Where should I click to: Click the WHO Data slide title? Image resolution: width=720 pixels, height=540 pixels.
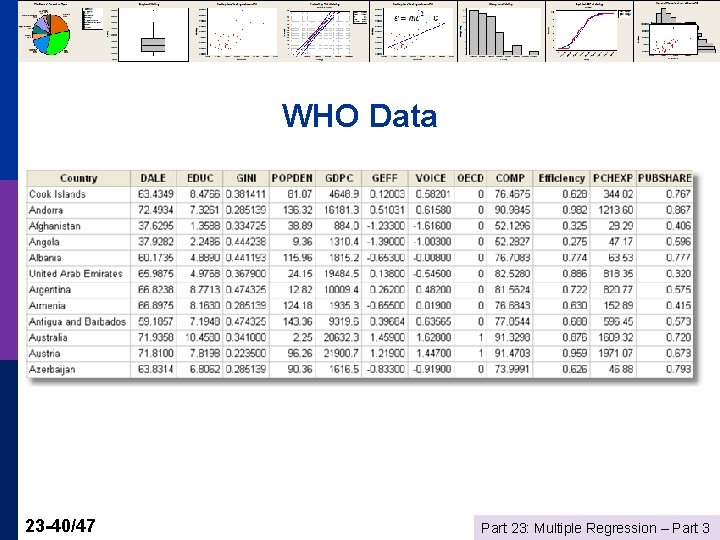pos(360,115)
